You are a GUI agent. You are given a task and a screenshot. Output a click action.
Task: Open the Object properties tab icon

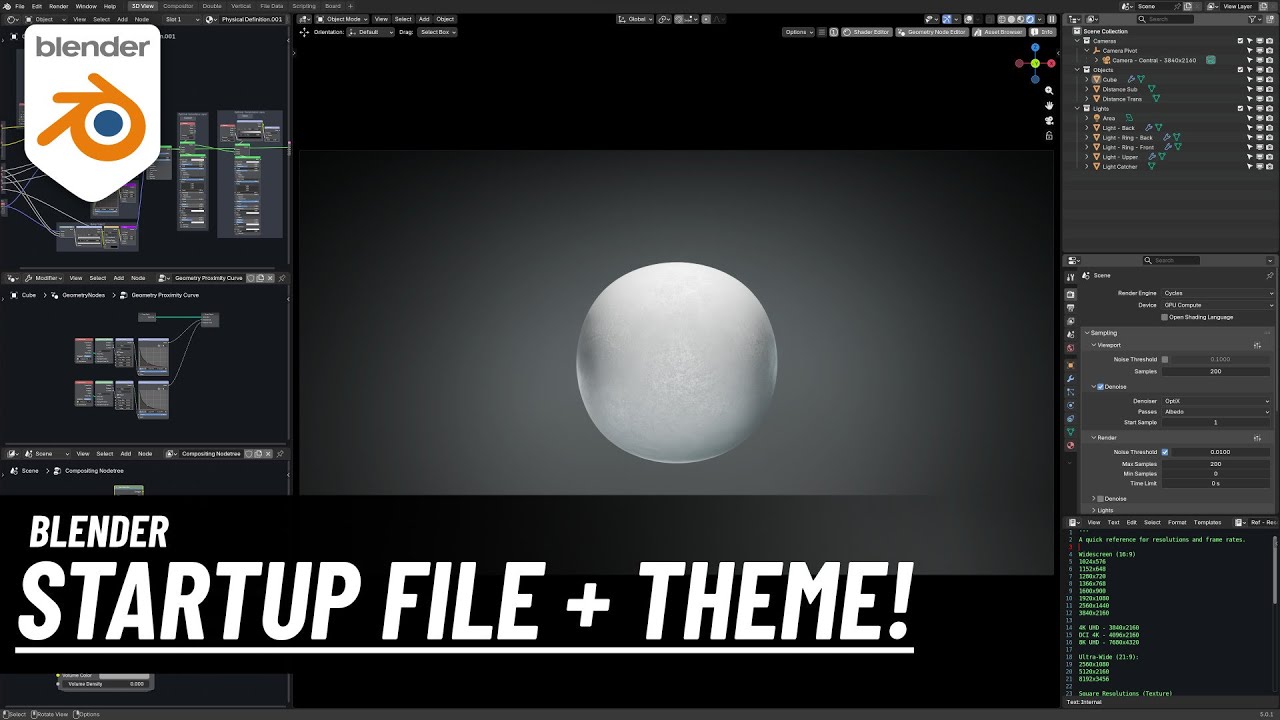[x=1070, y=365]
